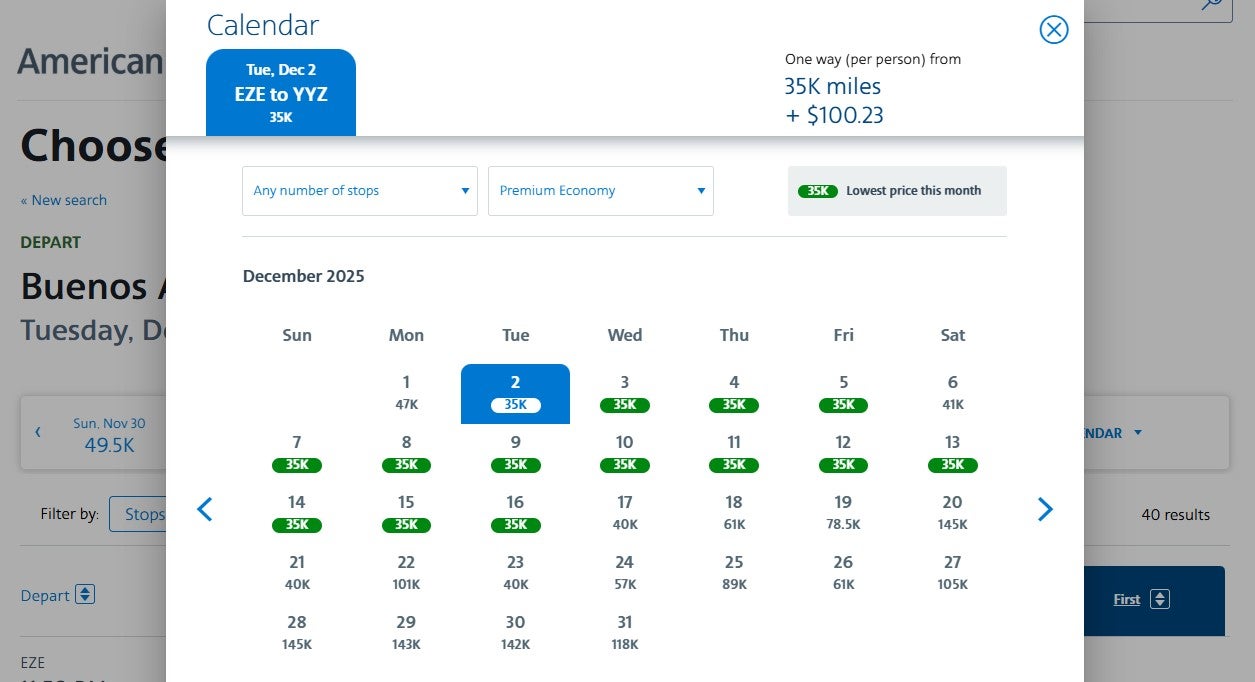Close the Calendar dialog

pyautogui.click(x=1053, y=30)
